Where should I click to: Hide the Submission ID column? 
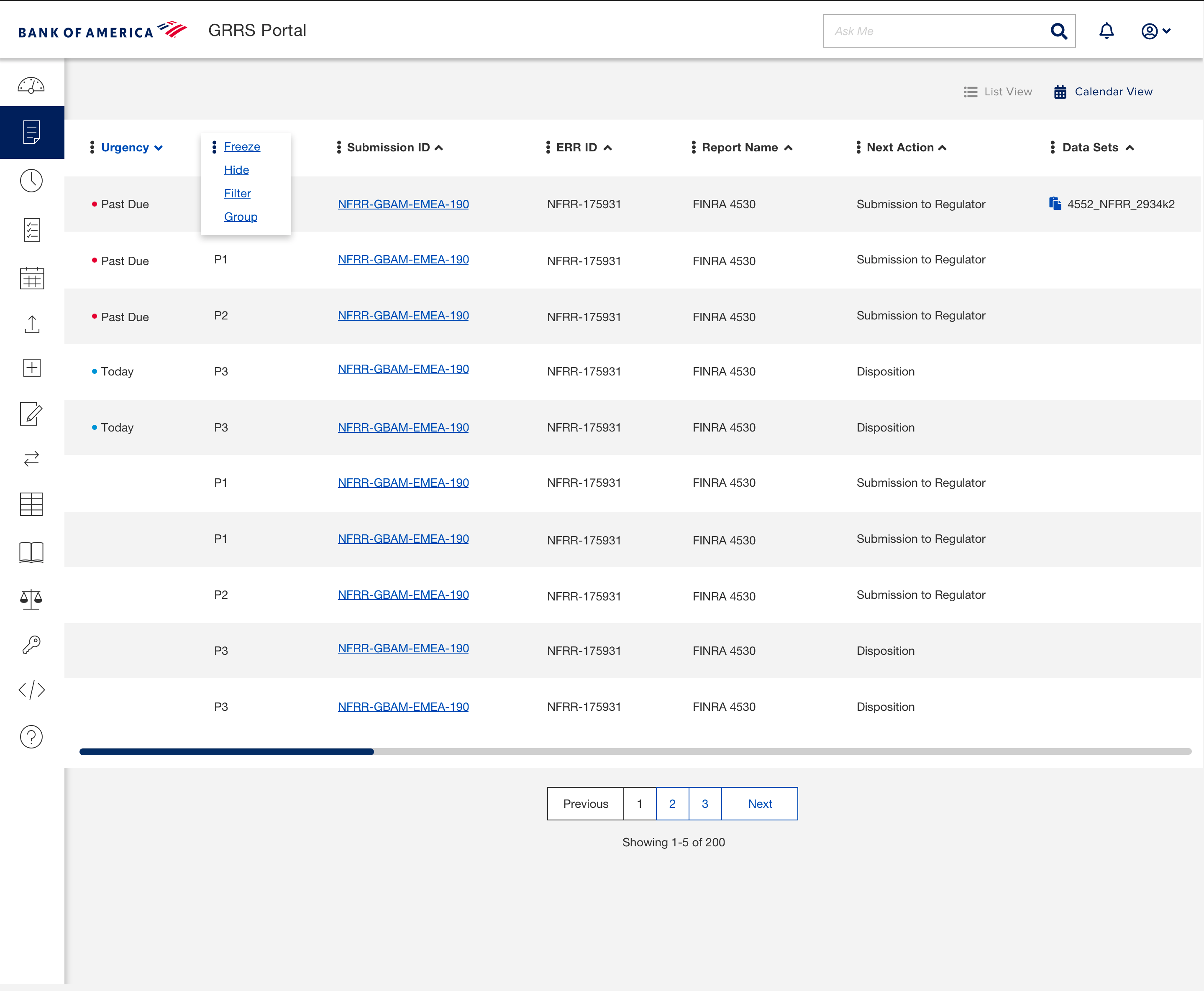click(x=236, y=169)
